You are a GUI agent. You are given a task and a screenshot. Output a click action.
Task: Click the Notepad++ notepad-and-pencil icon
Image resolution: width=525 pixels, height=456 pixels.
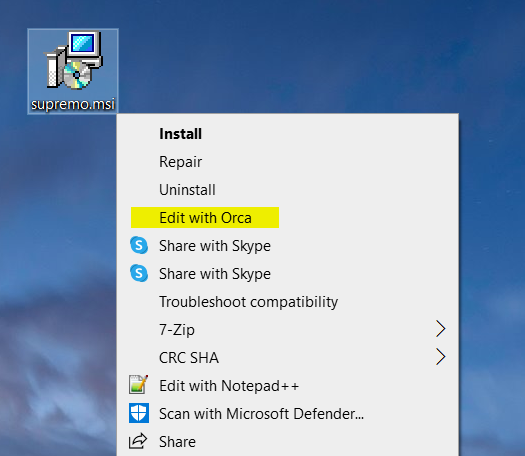click(139, 384)
